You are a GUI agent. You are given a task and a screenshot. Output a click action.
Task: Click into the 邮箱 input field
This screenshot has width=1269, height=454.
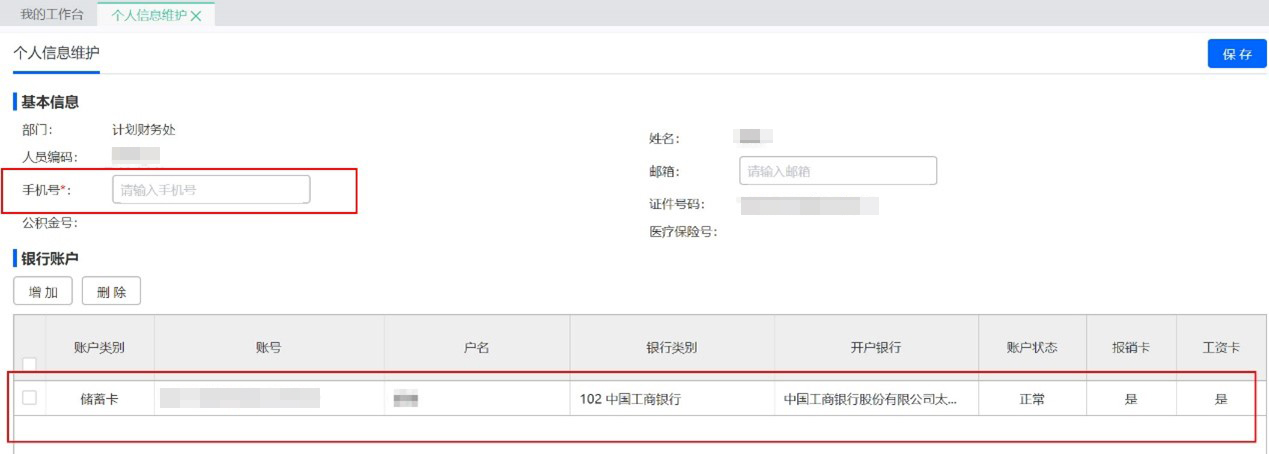837,171
